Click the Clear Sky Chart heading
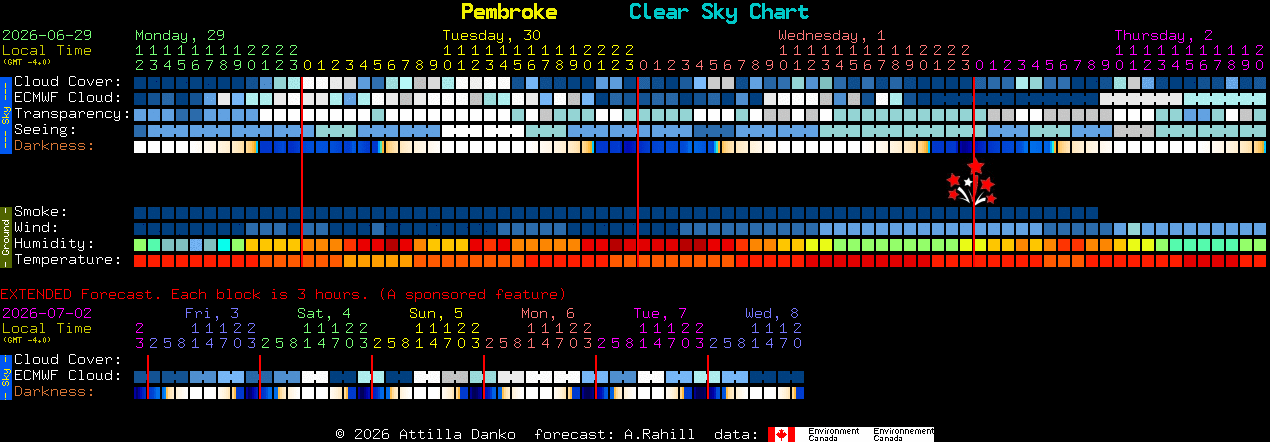 pyautogui.click(x=718, y=12)
